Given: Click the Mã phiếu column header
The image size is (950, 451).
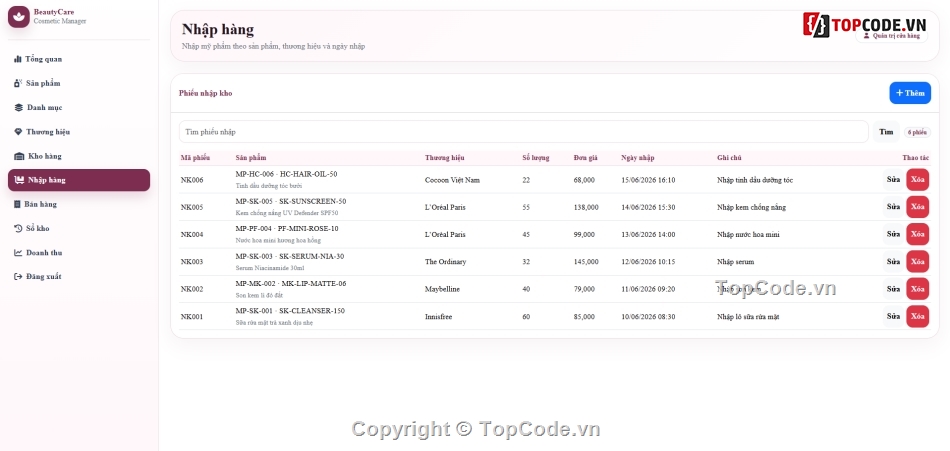Looking at the screenshot, I should pos(195,158).
